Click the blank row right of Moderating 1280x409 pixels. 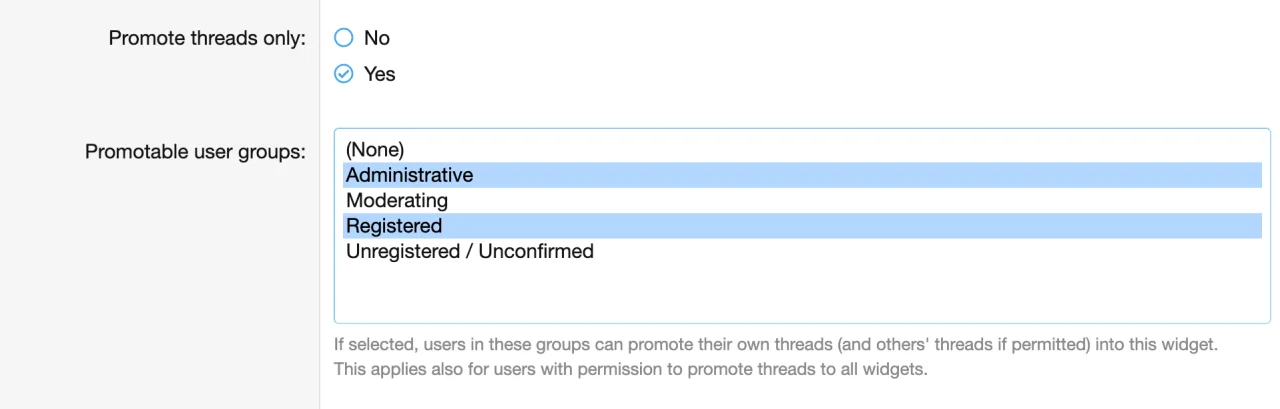click(850, 201)
